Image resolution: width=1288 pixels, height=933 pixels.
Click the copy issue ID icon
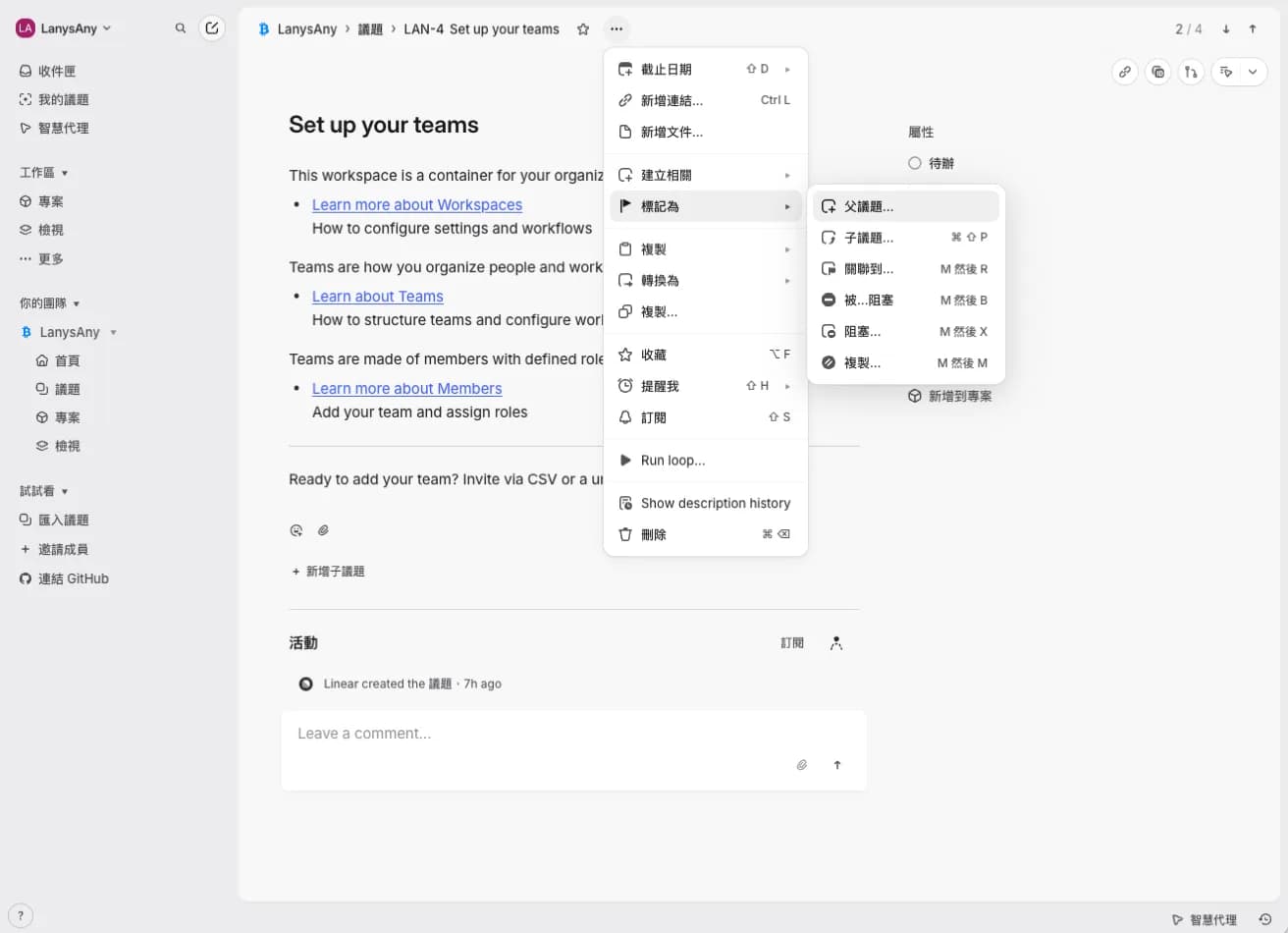(1158, 72)
